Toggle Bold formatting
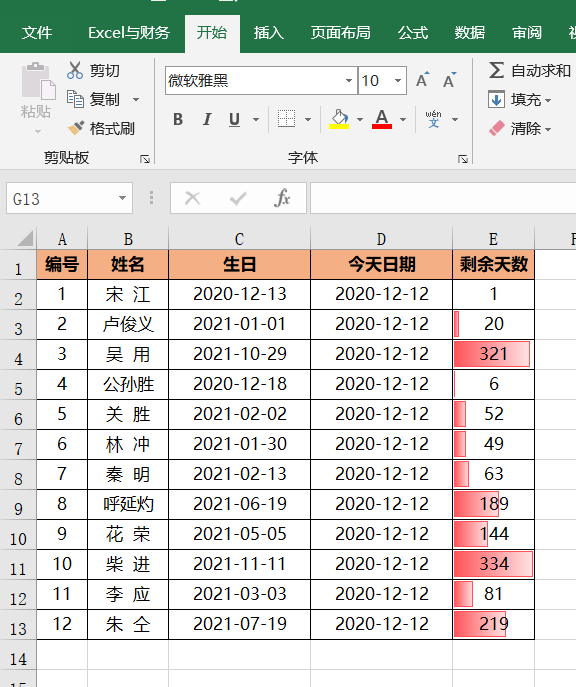The height and width of the screenshot is (687, 576). tap(178, 119)
